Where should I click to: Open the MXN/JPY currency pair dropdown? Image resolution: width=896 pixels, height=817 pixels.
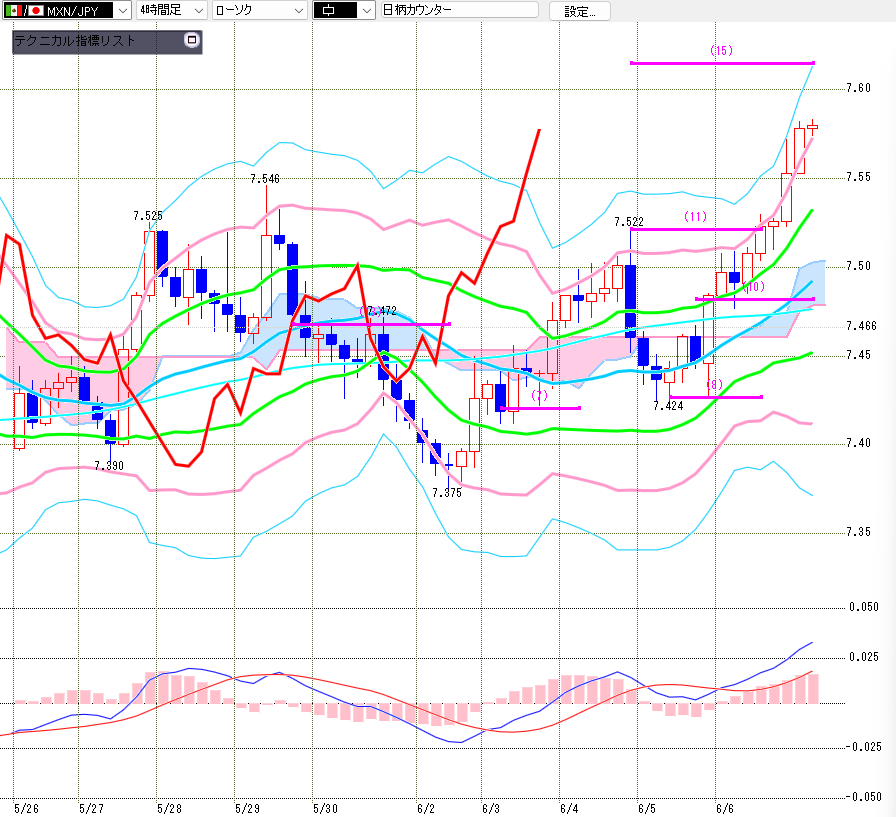coord(66,10)
